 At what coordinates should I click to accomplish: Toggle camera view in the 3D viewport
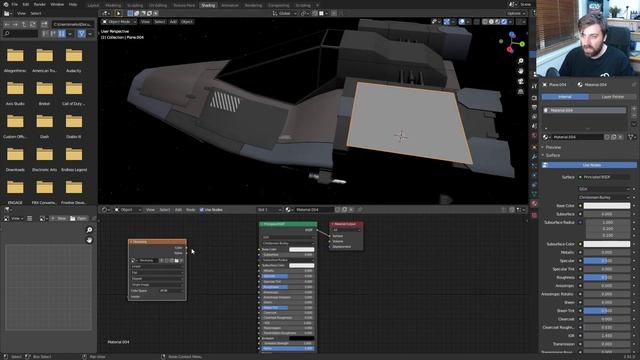pos(521,82)
